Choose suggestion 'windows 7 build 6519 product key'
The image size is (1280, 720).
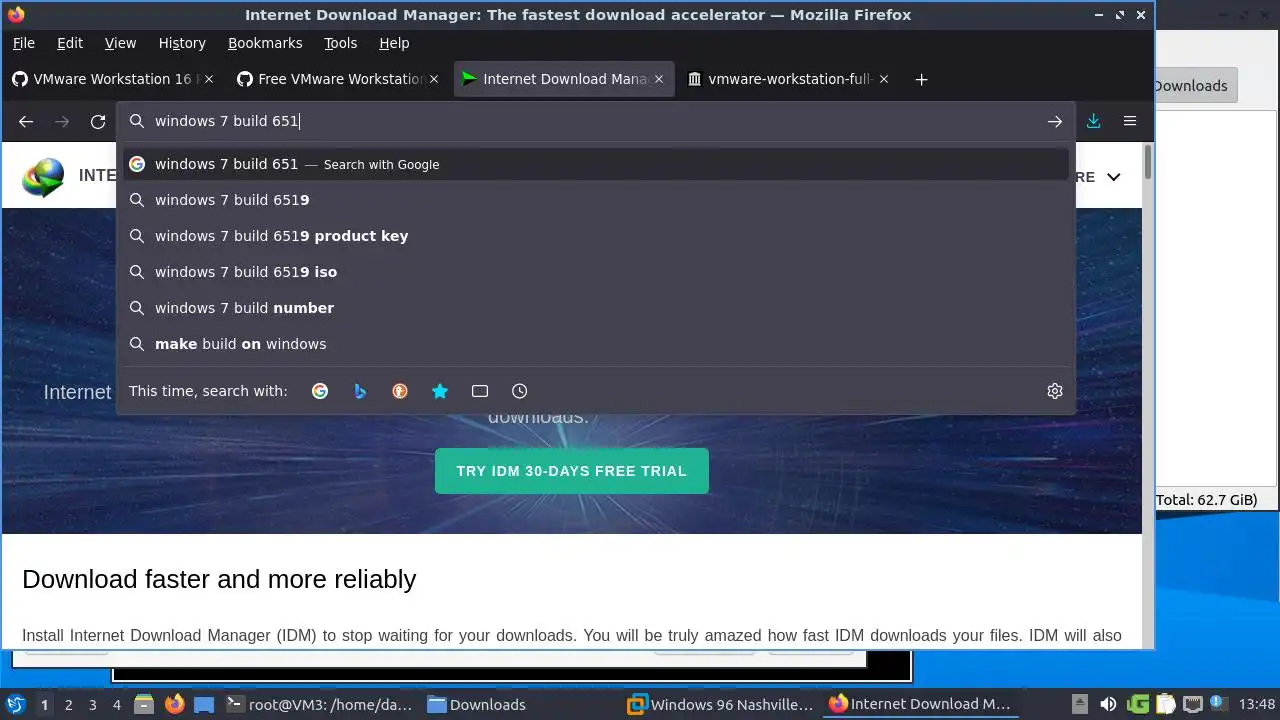click(x=596, y=236)
